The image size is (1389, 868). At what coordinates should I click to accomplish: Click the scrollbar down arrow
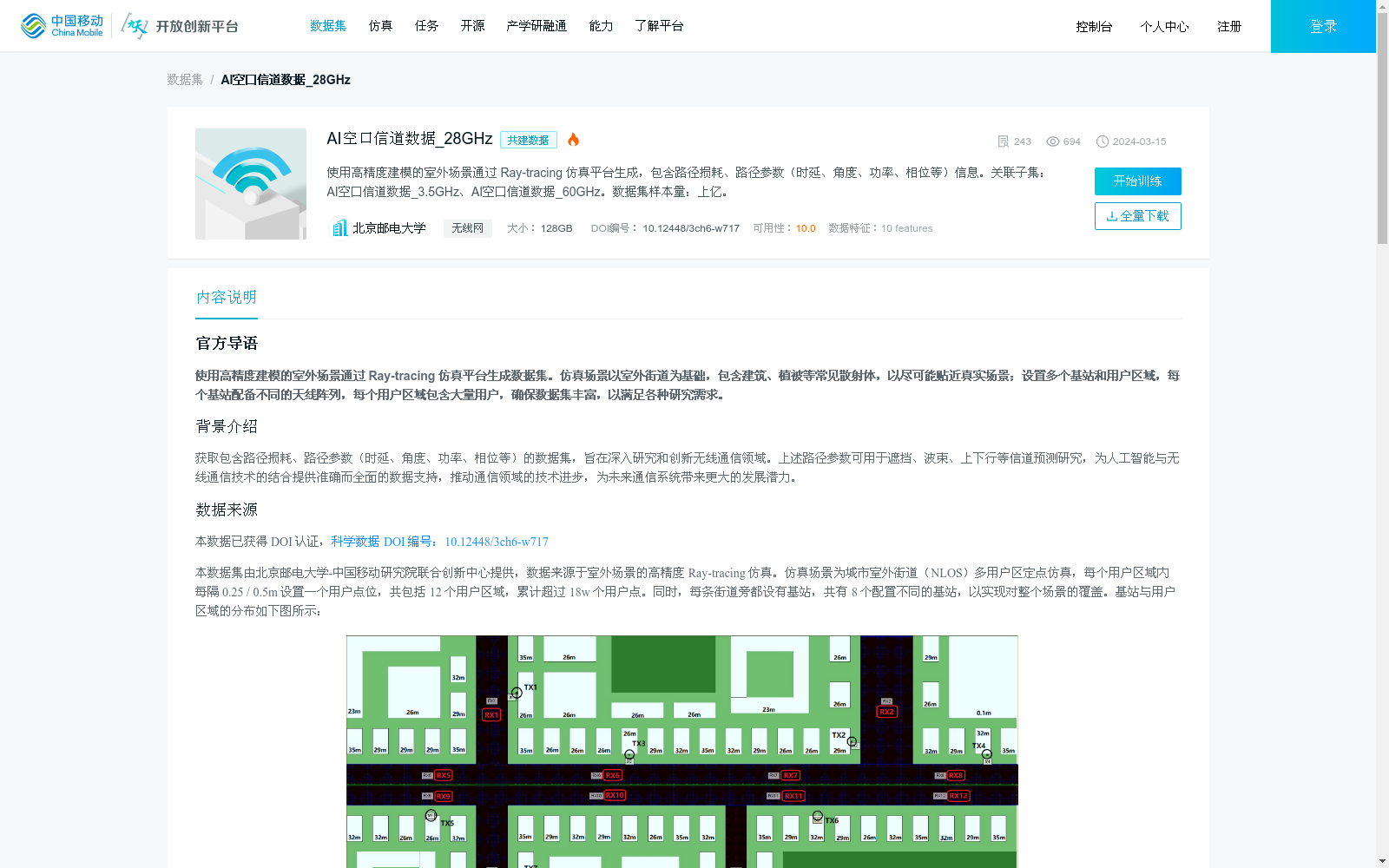pyautogui.click(x=1382, y=862)
